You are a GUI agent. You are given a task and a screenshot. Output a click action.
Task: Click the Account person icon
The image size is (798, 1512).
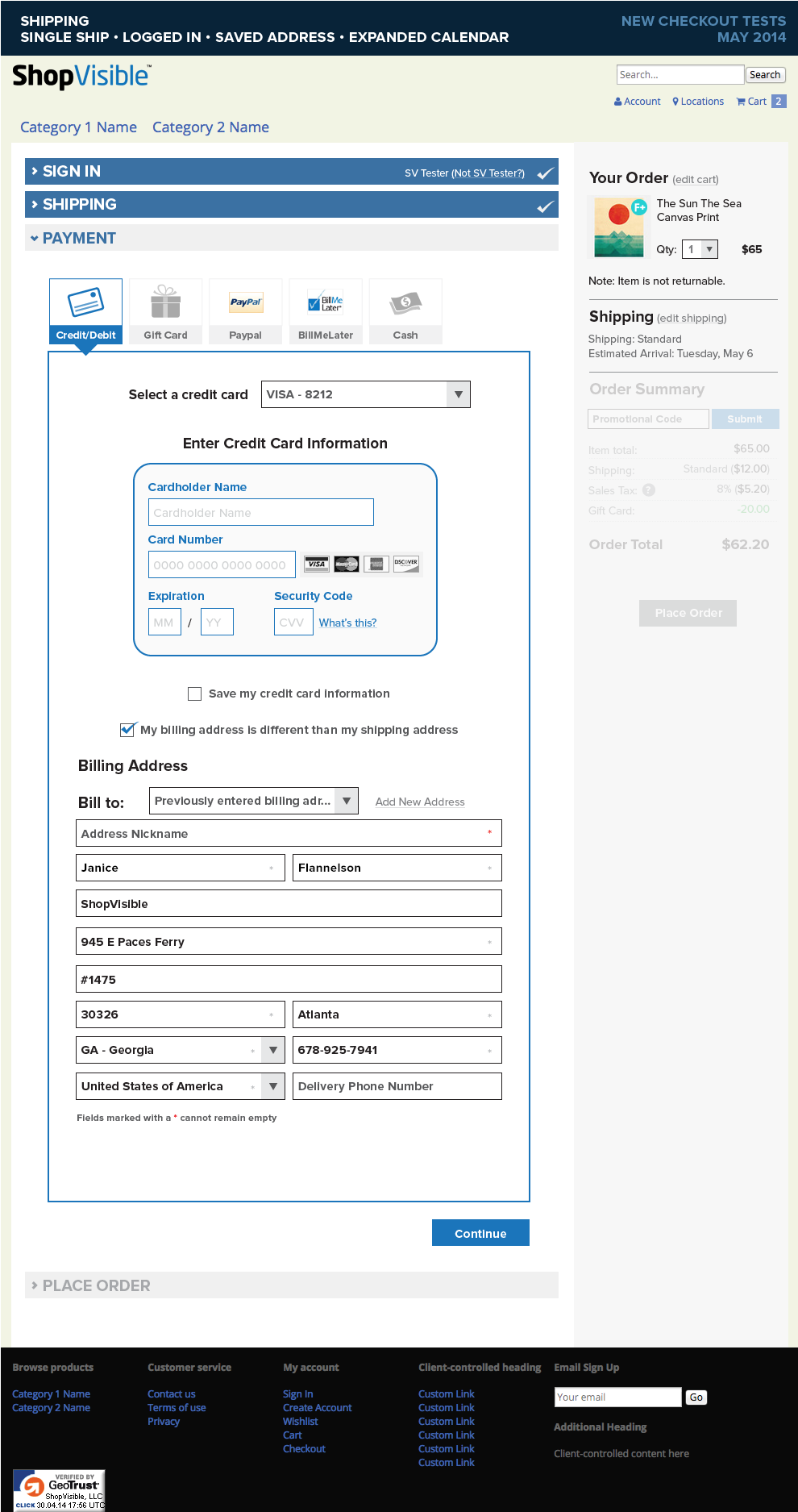tap(618, 102)
